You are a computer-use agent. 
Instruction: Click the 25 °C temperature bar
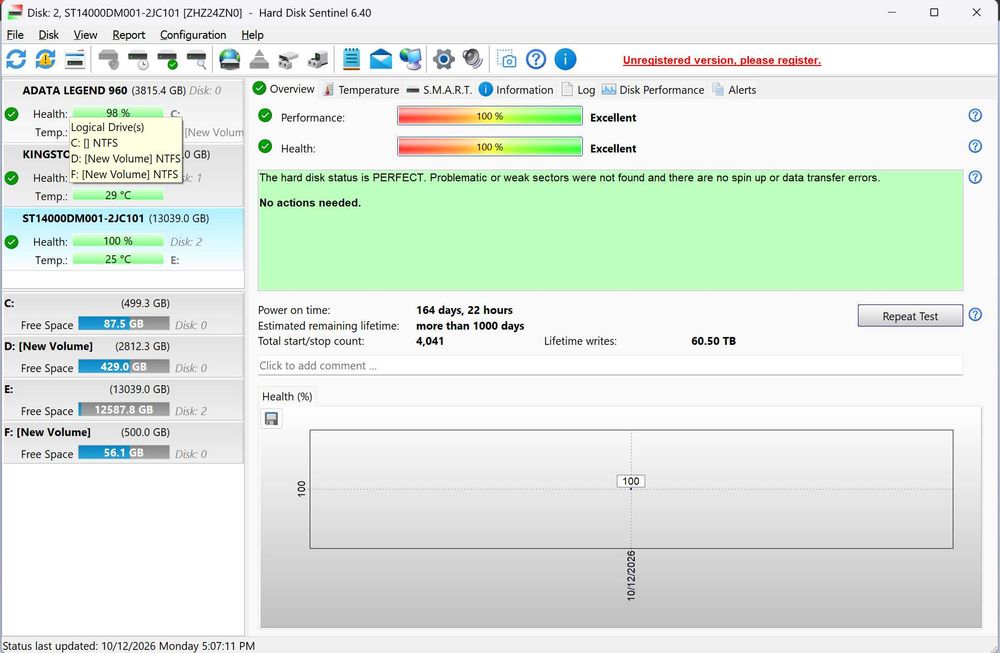[118, 259]
